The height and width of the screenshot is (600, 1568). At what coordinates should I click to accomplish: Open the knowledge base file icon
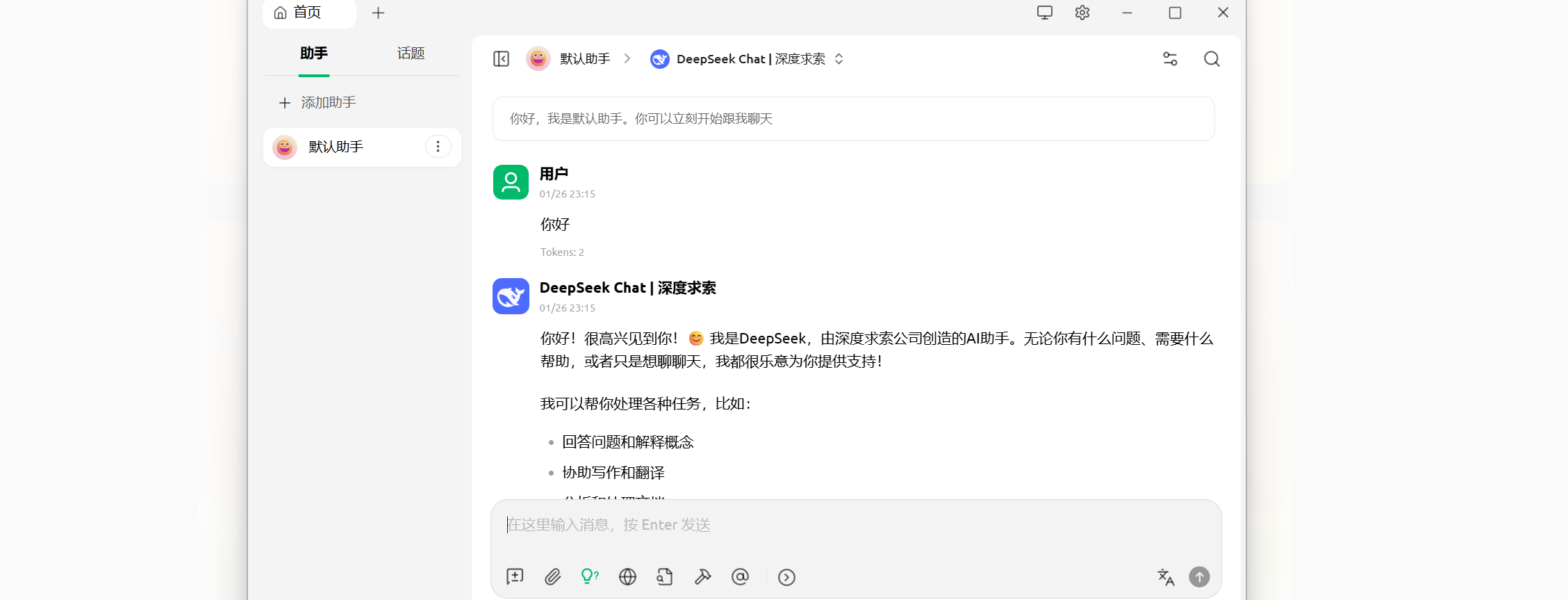665,576
